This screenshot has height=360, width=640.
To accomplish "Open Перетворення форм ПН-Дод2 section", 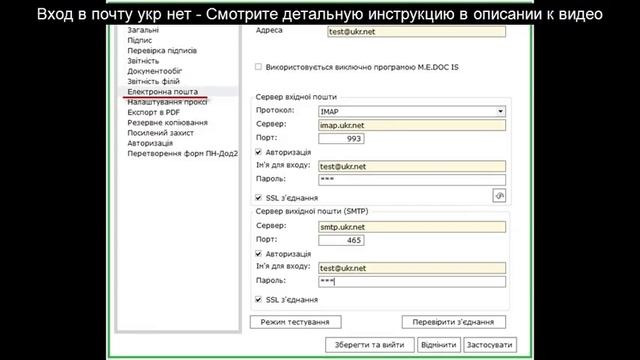I will point(182,153).
